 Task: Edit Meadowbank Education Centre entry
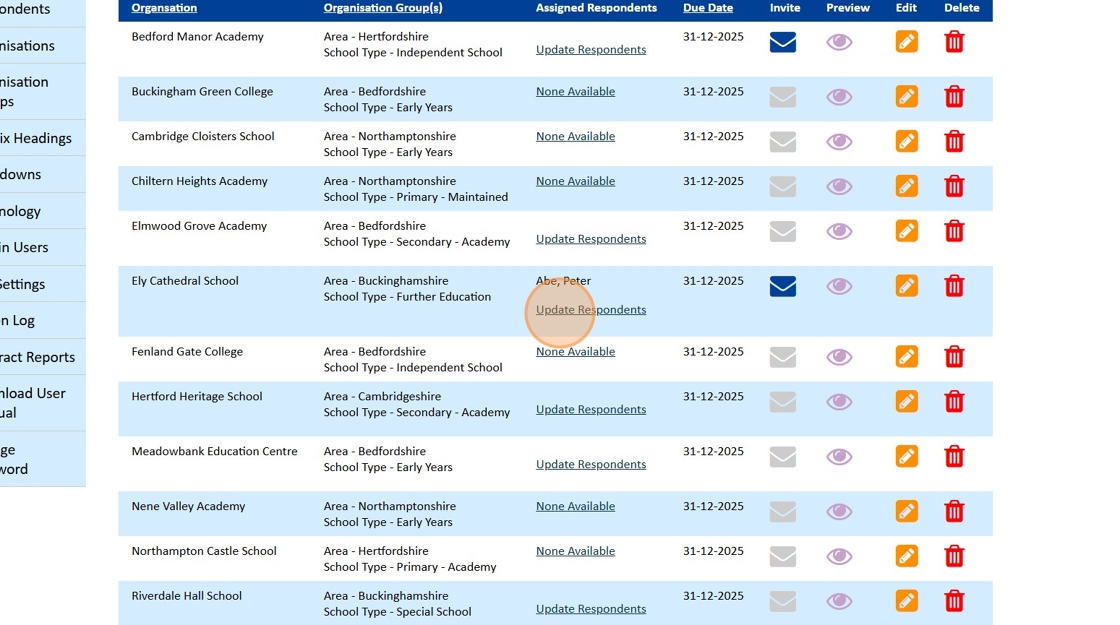(906, 456)
